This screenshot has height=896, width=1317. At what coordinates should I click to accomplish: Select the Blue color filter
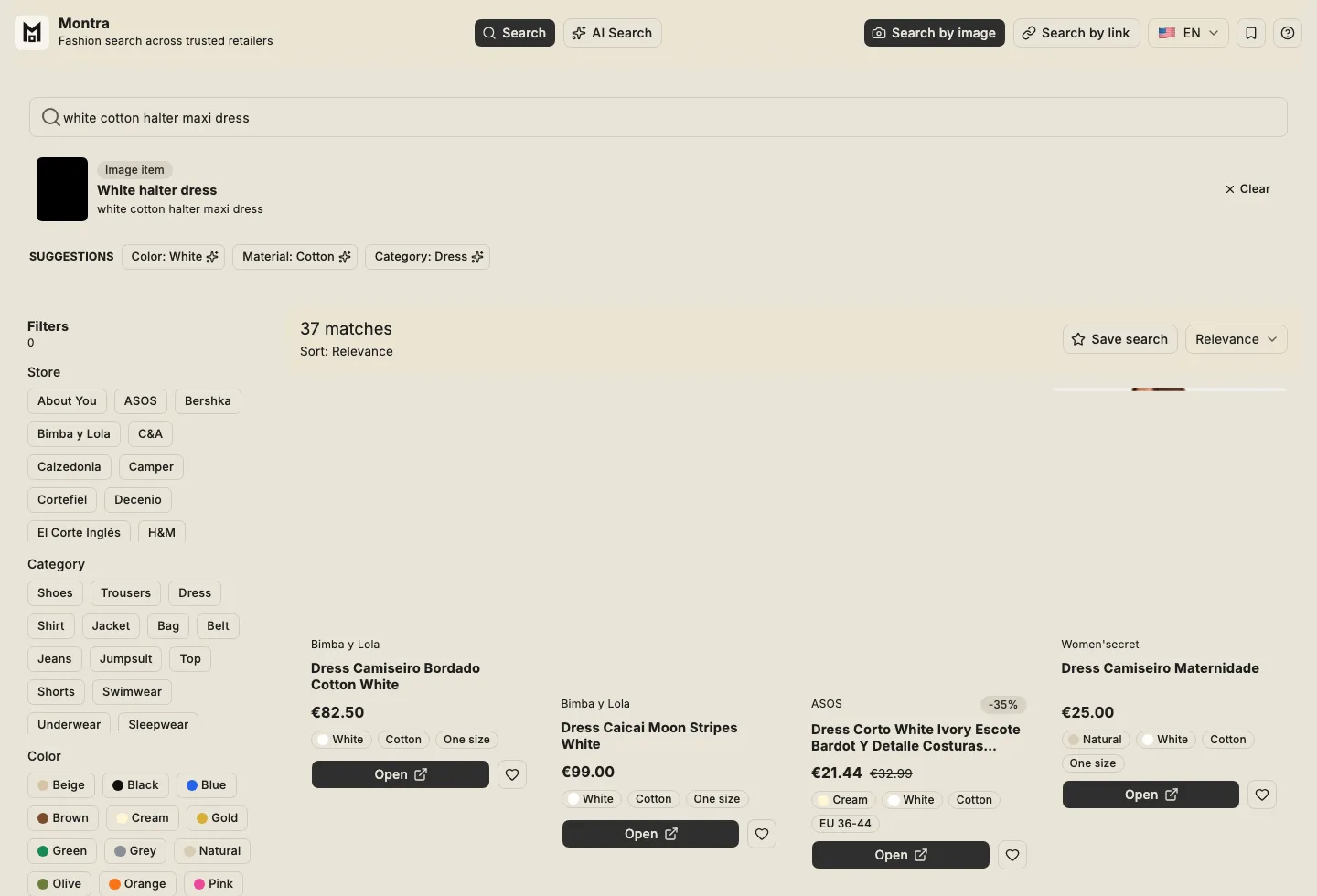[207, 785]
